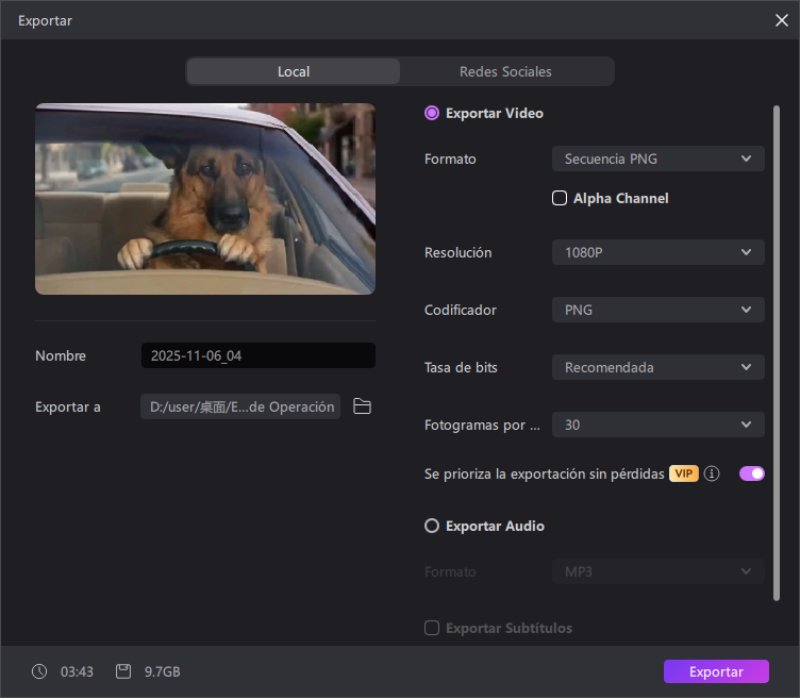Disable the lossless export priority toggle

pos(750,472)
